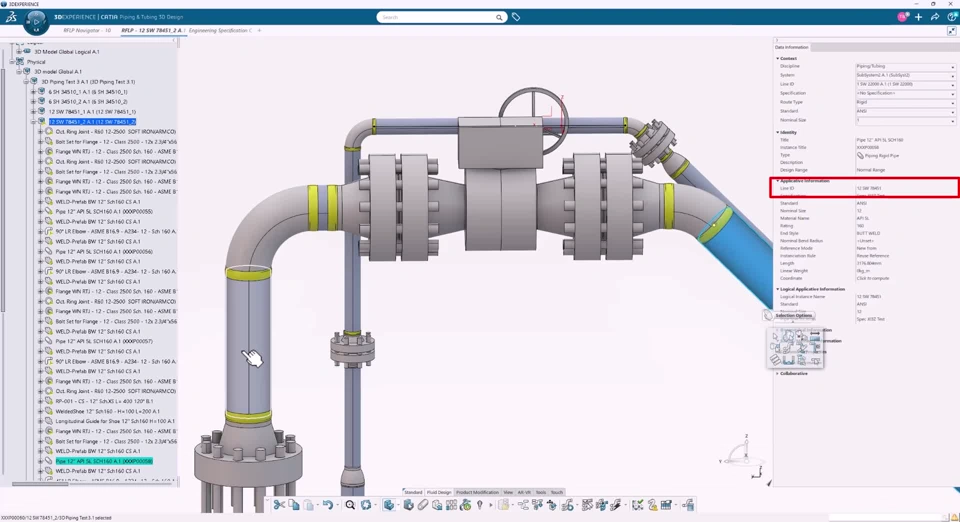Switch to View toolbar tab
The image size is (960, 522).
[508, 492]
